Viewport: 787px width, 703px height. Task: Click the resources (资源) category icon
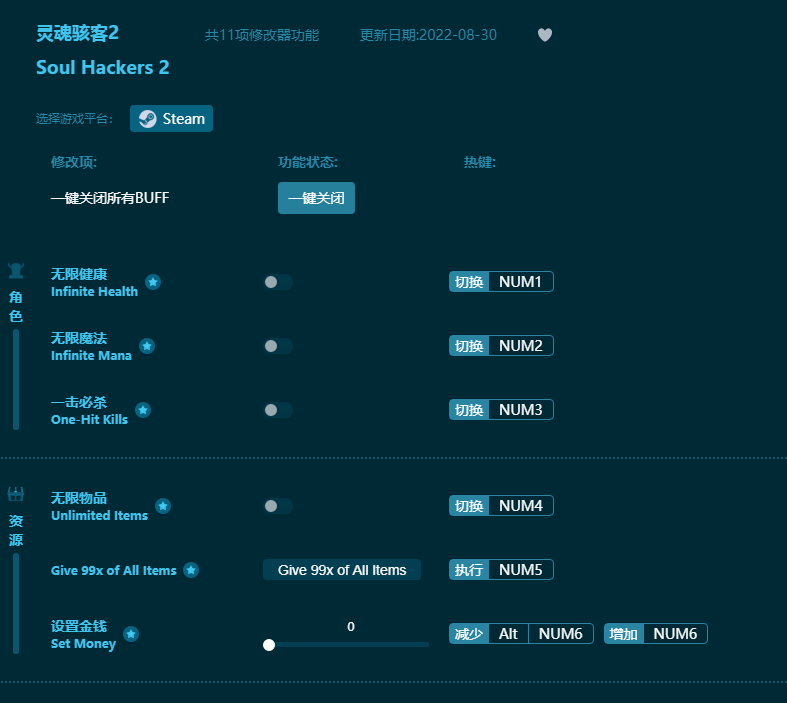point(16,494)
